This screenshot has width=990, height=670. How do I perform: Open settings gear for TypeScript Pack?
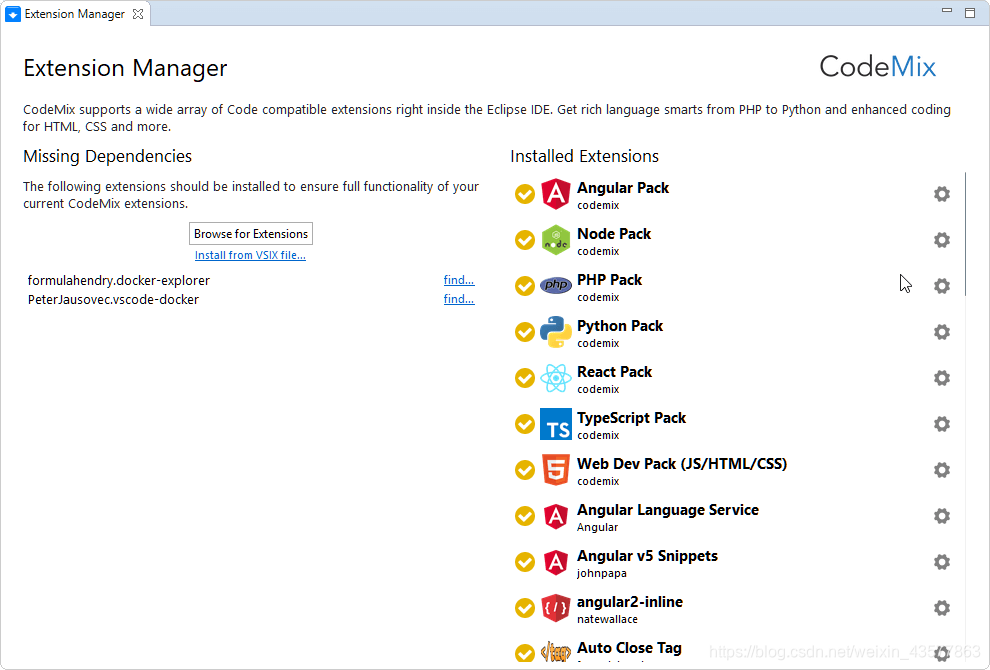pyautogui.click(x=941, y=424)
